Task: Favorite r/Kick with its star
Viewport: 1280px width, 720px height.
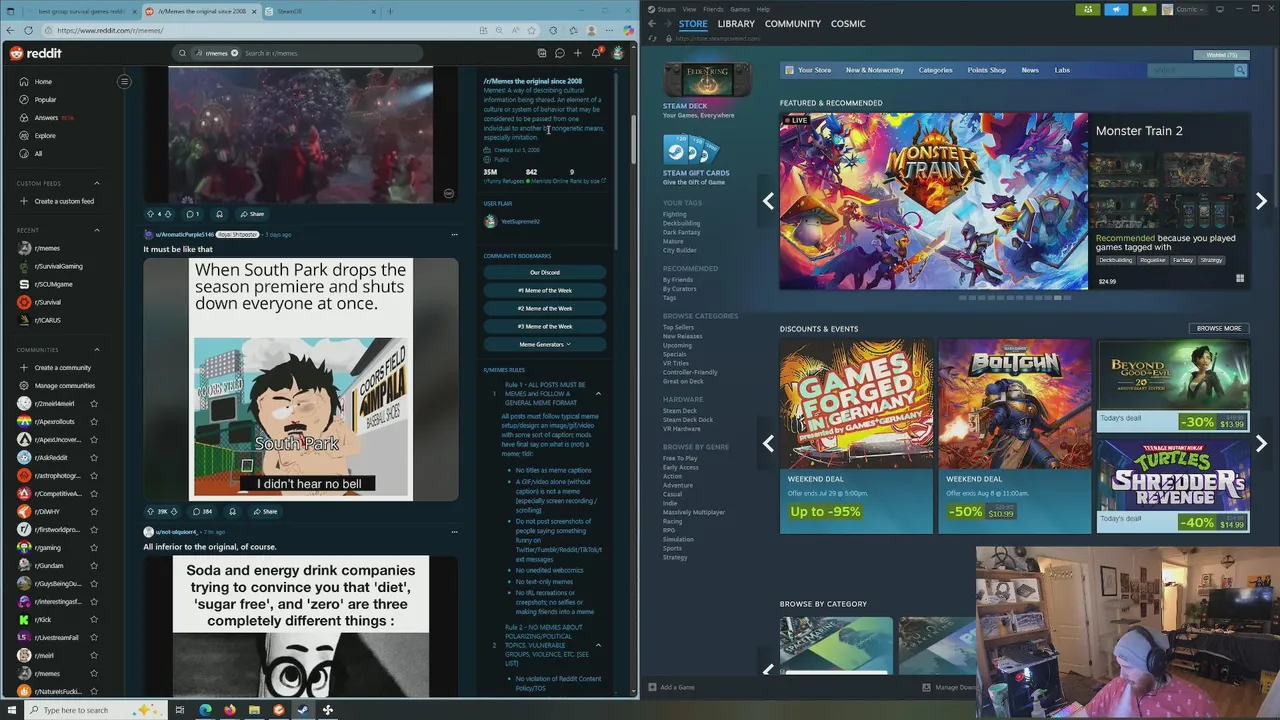Action: [94, 620]
